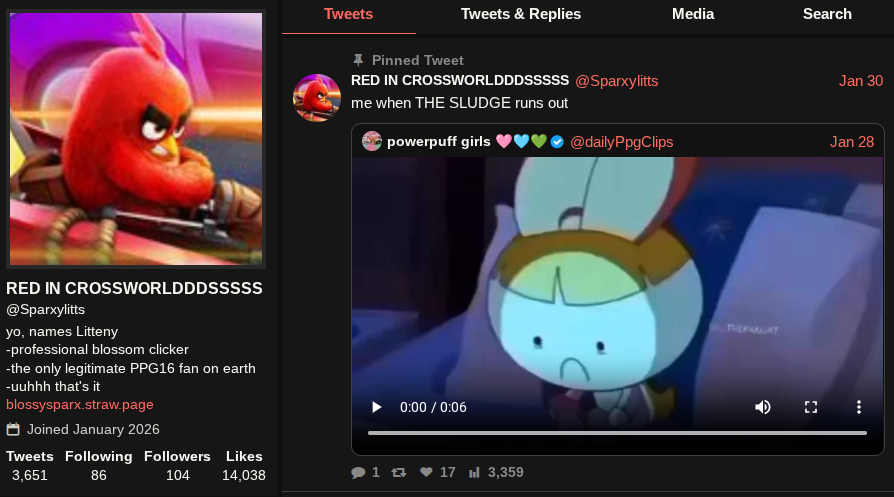This screenshot has width=894, height=497.
Task: Click the views bar chart icon
Action: coord(474,472)
